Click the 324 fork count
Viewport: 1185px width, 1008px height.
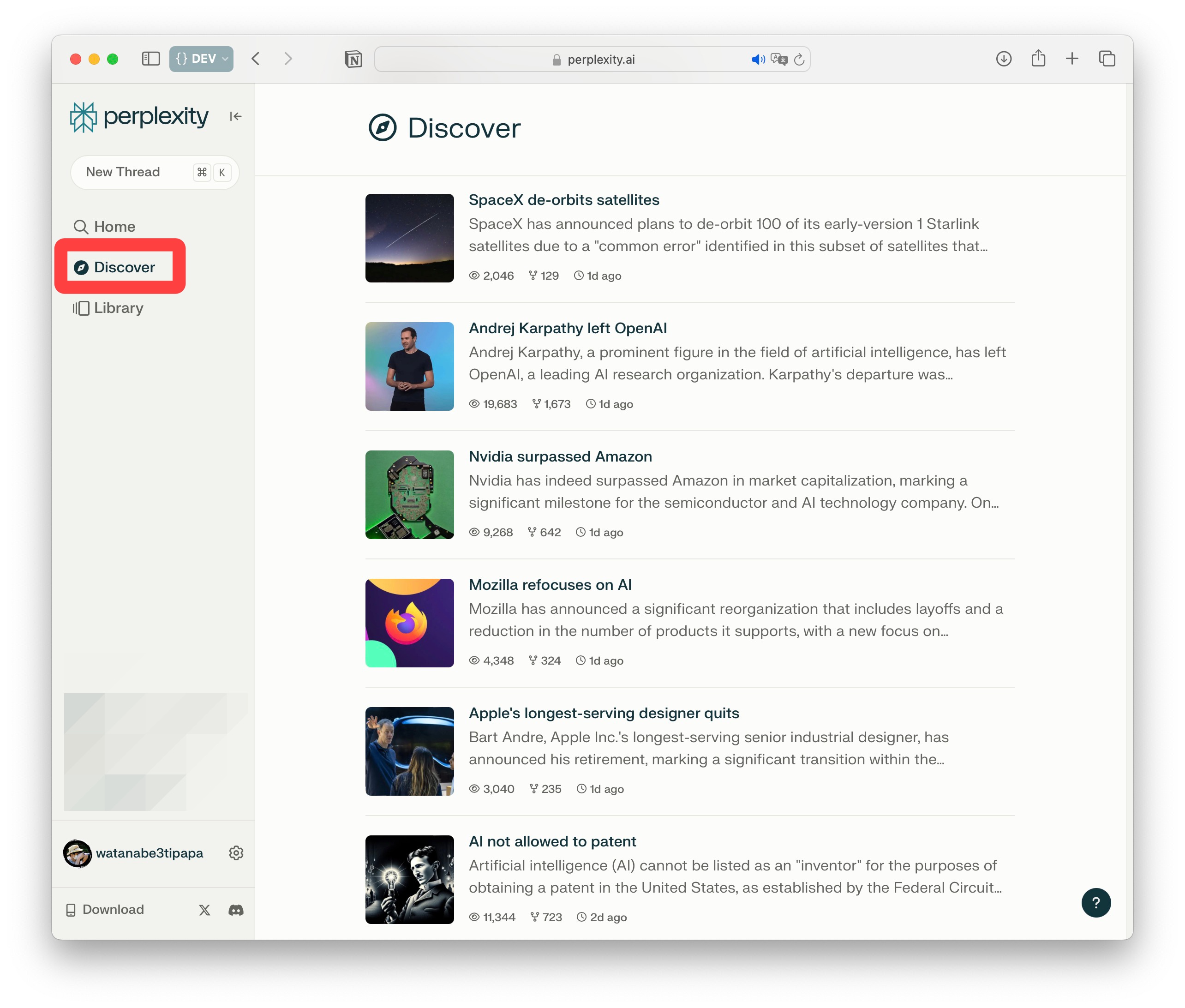point(545,660)
